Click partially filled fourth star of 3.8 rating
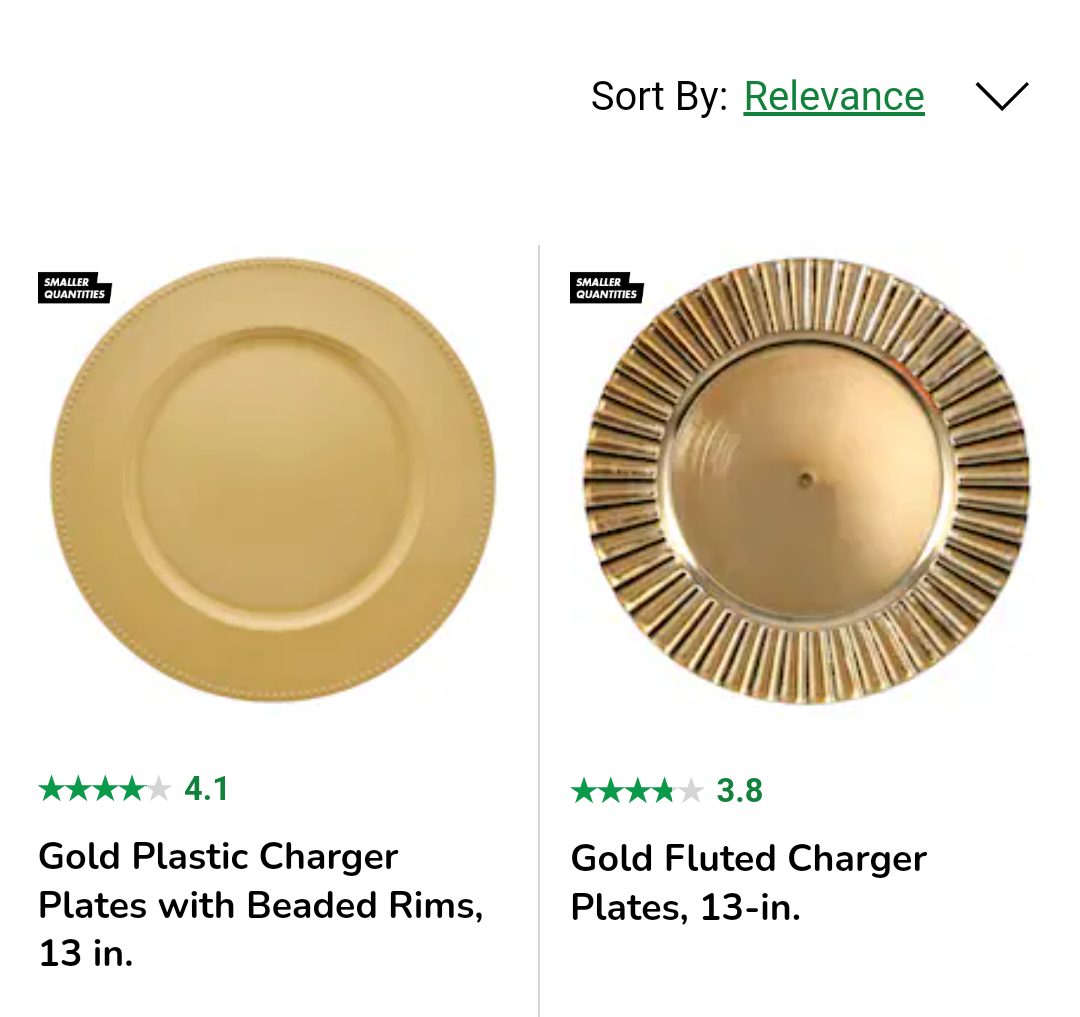This screenshot has height=1017, width=1080. 664,792
